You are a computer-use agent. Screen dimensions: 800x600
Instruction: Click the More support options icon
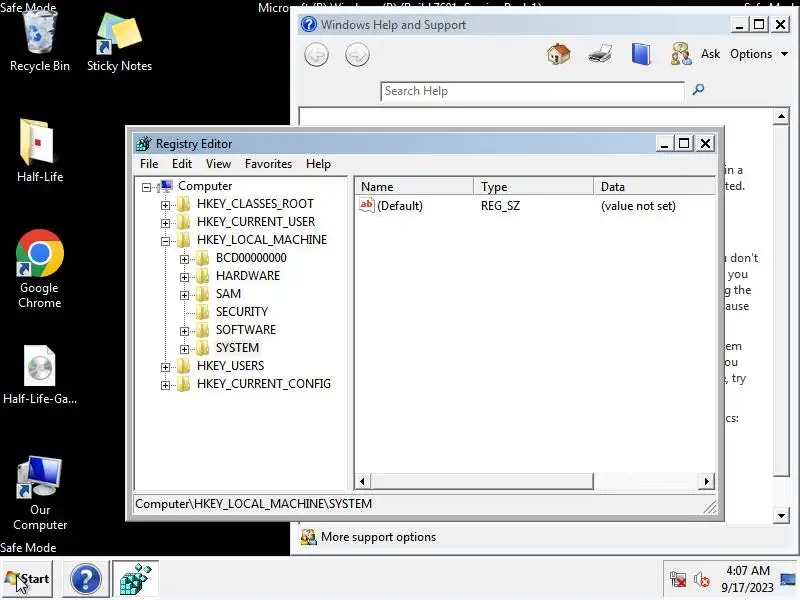point(308,537)
